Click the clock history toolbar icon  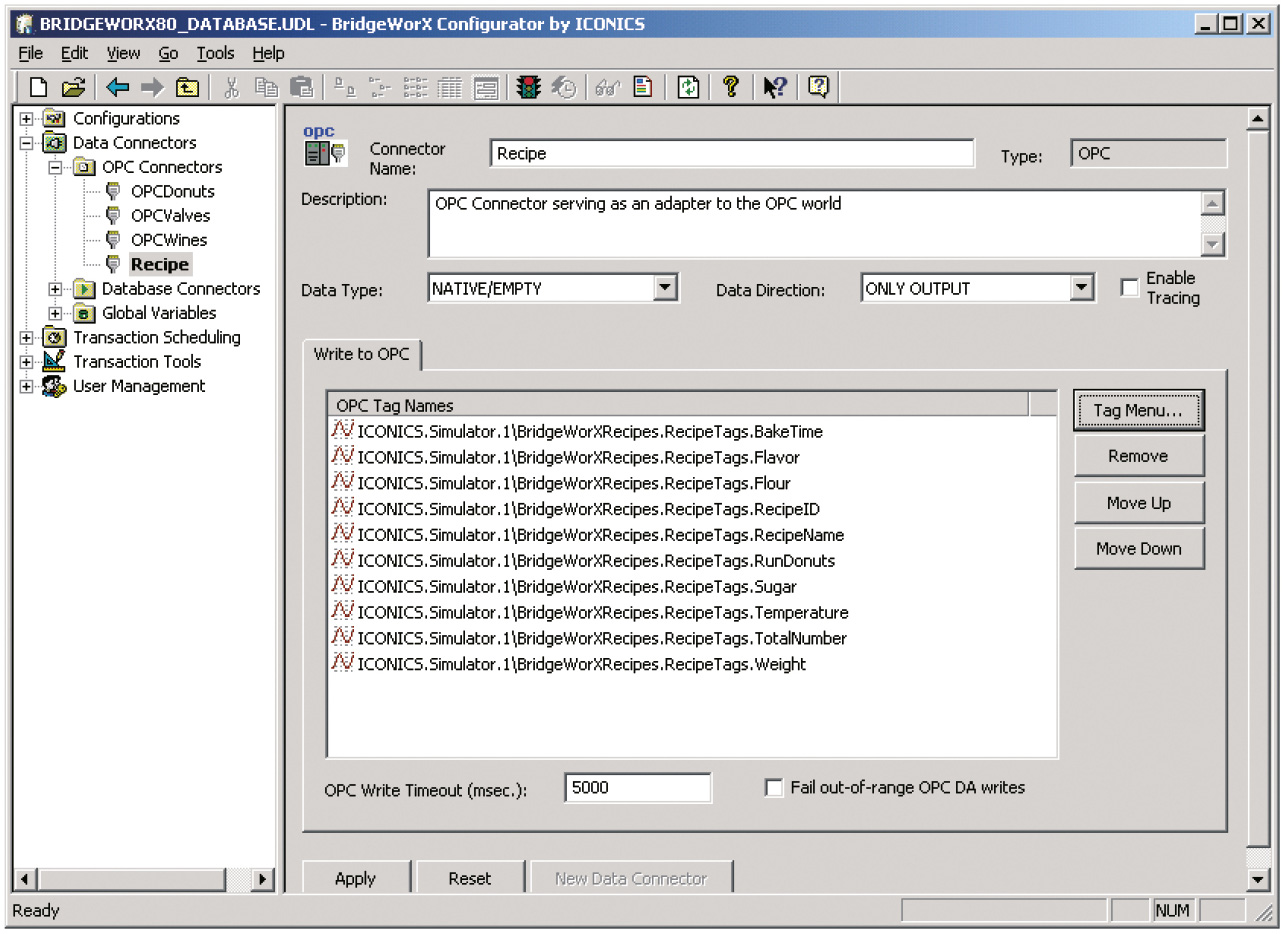coord(565,87)
